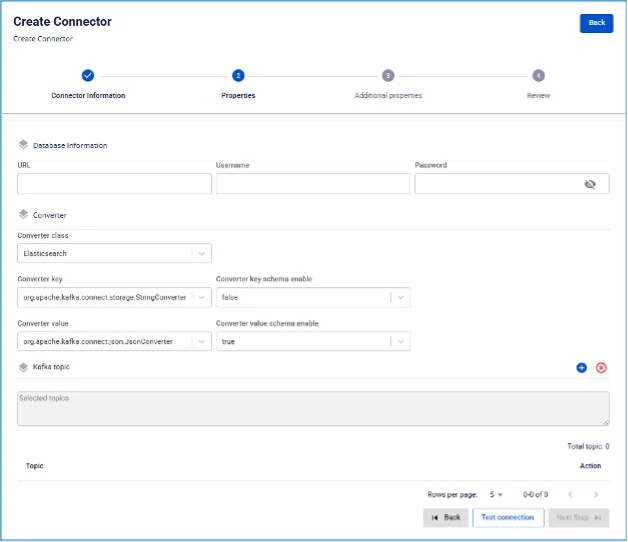
Task: Click the gray Back button at bottom
Action: [446, 518]
